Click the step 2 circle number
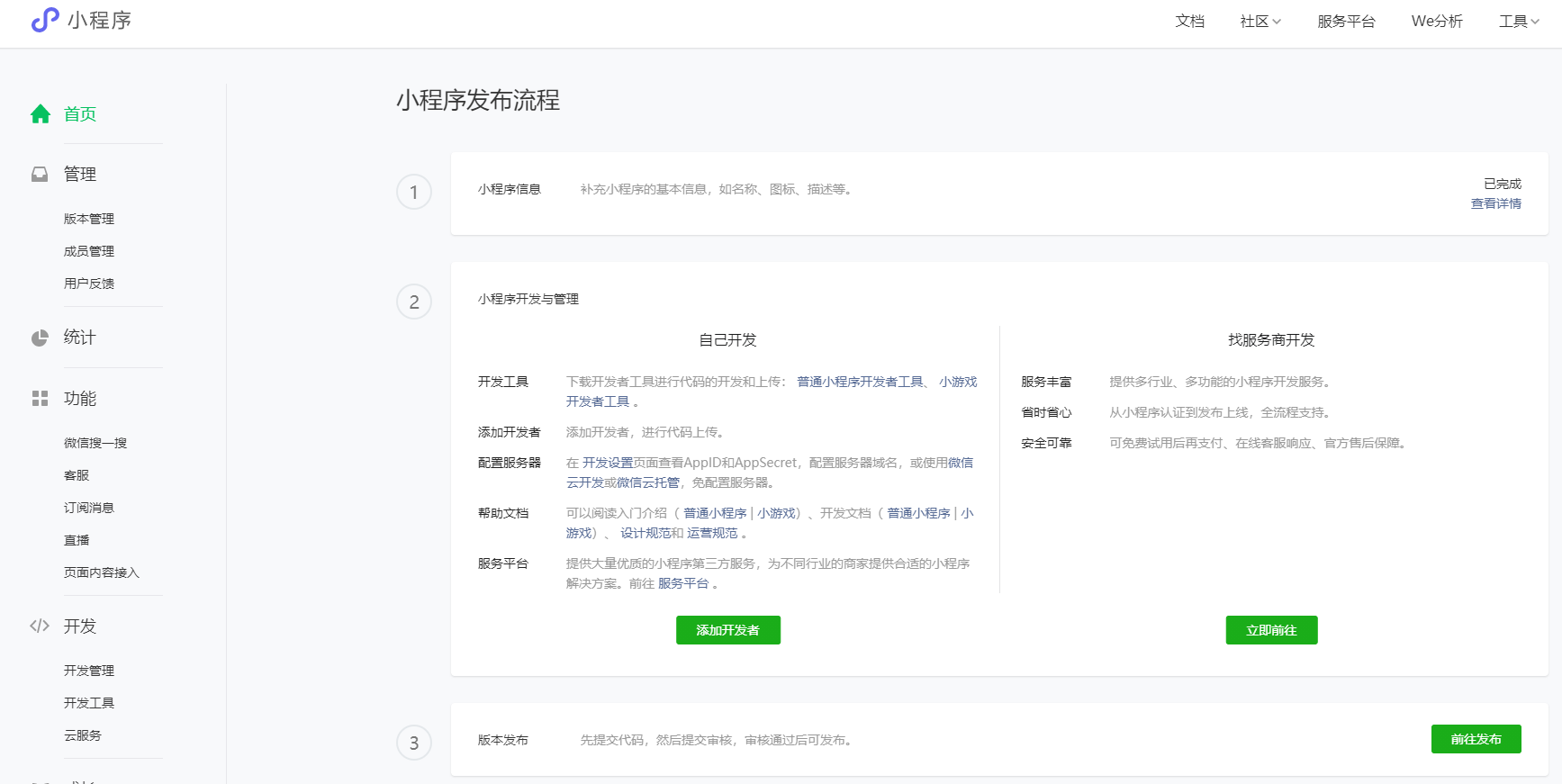The width and height of the screenshot is (1562, 784). tap(414, 302)
